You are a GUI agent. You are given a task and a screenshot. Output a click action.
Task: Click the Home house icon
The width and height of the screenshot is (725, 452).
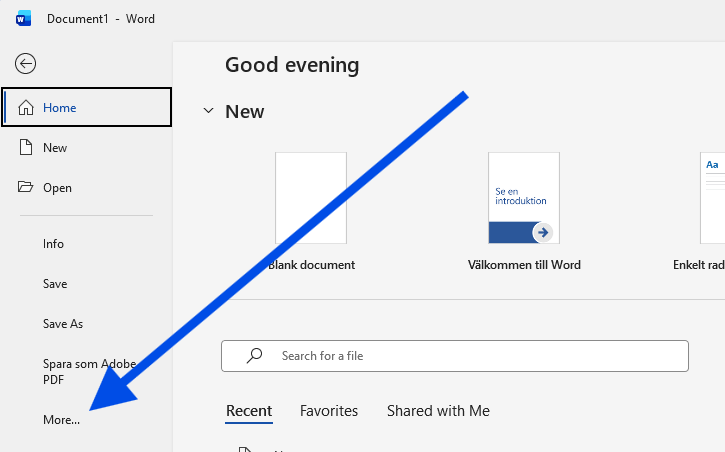tap(26, 107)
